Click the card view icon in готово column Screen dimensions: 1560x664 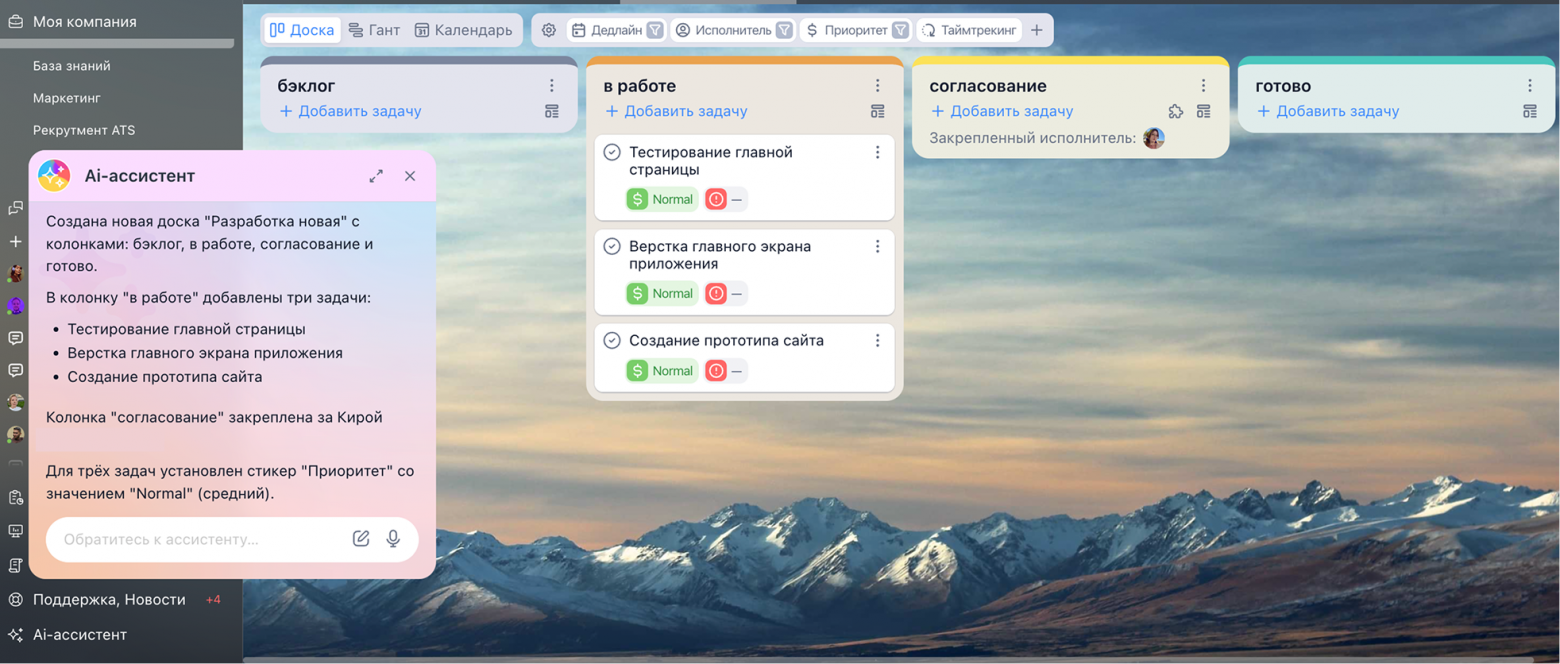coord(1529,112)
